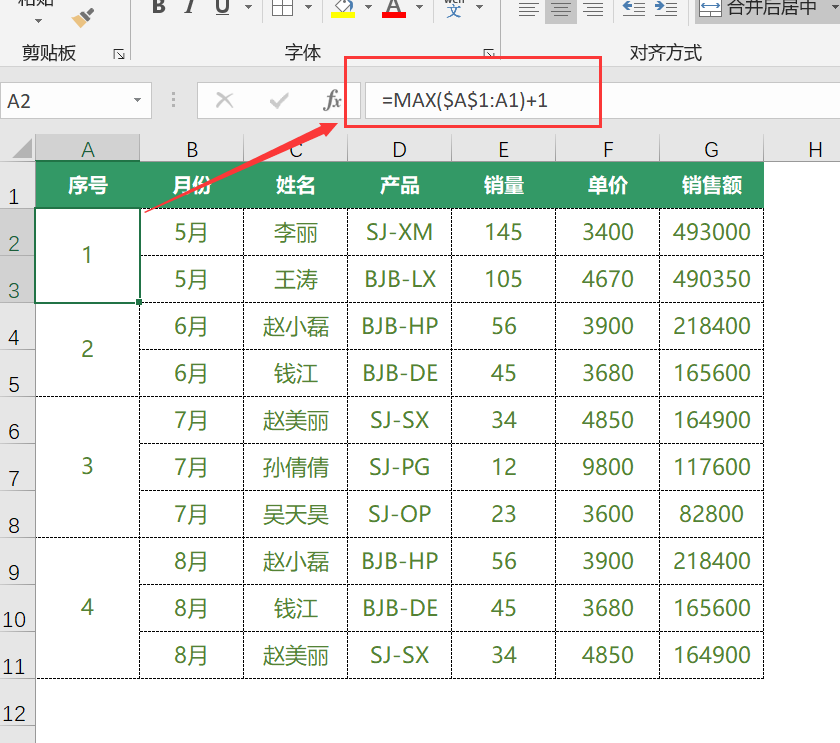The height and width of the screenshot is (743, 840).
Task: Click the cell containing 吴天昊
Action: click(296, 514)
